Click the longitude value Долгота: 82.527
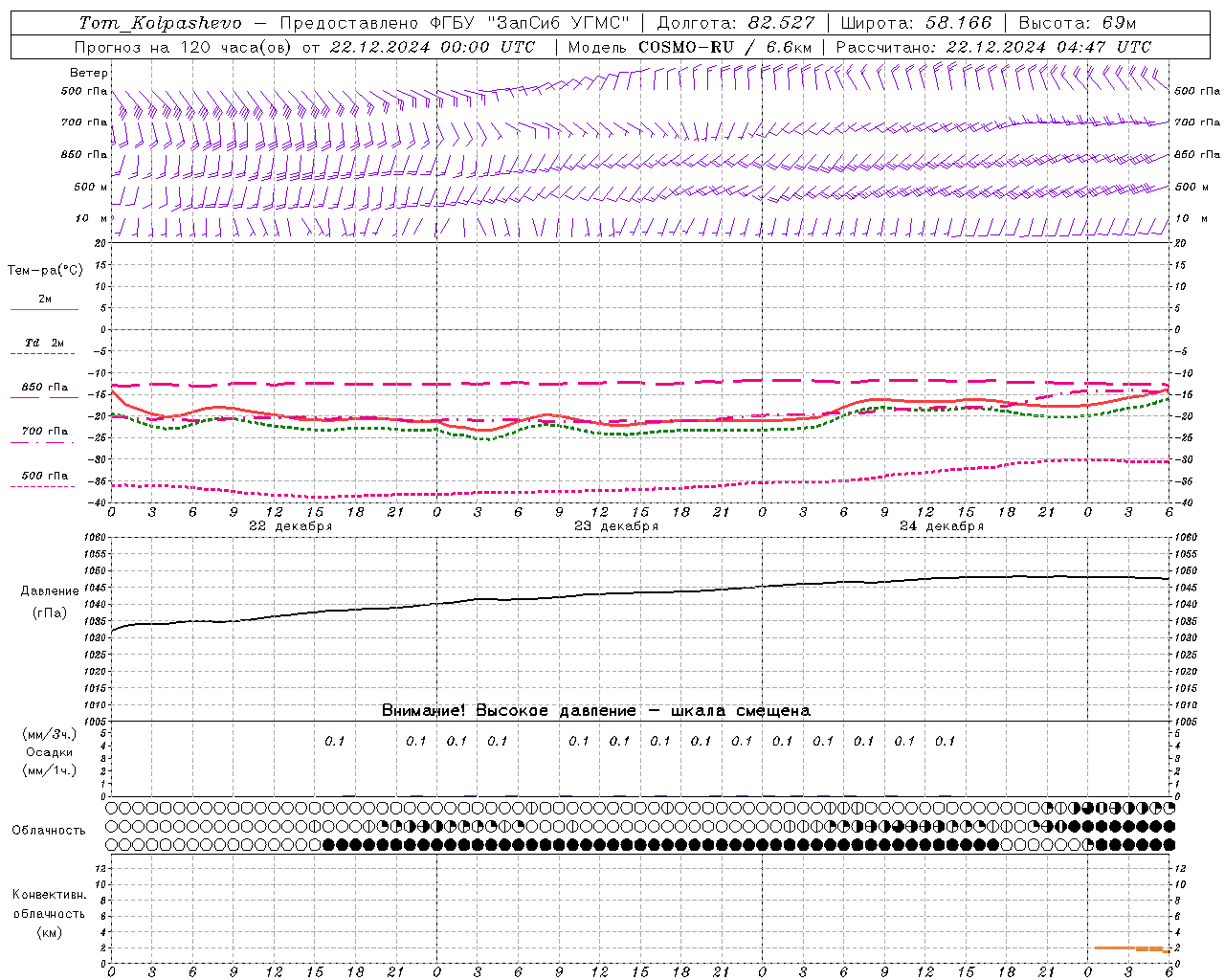Screen dimensions: 1225x980 (736, 23)
